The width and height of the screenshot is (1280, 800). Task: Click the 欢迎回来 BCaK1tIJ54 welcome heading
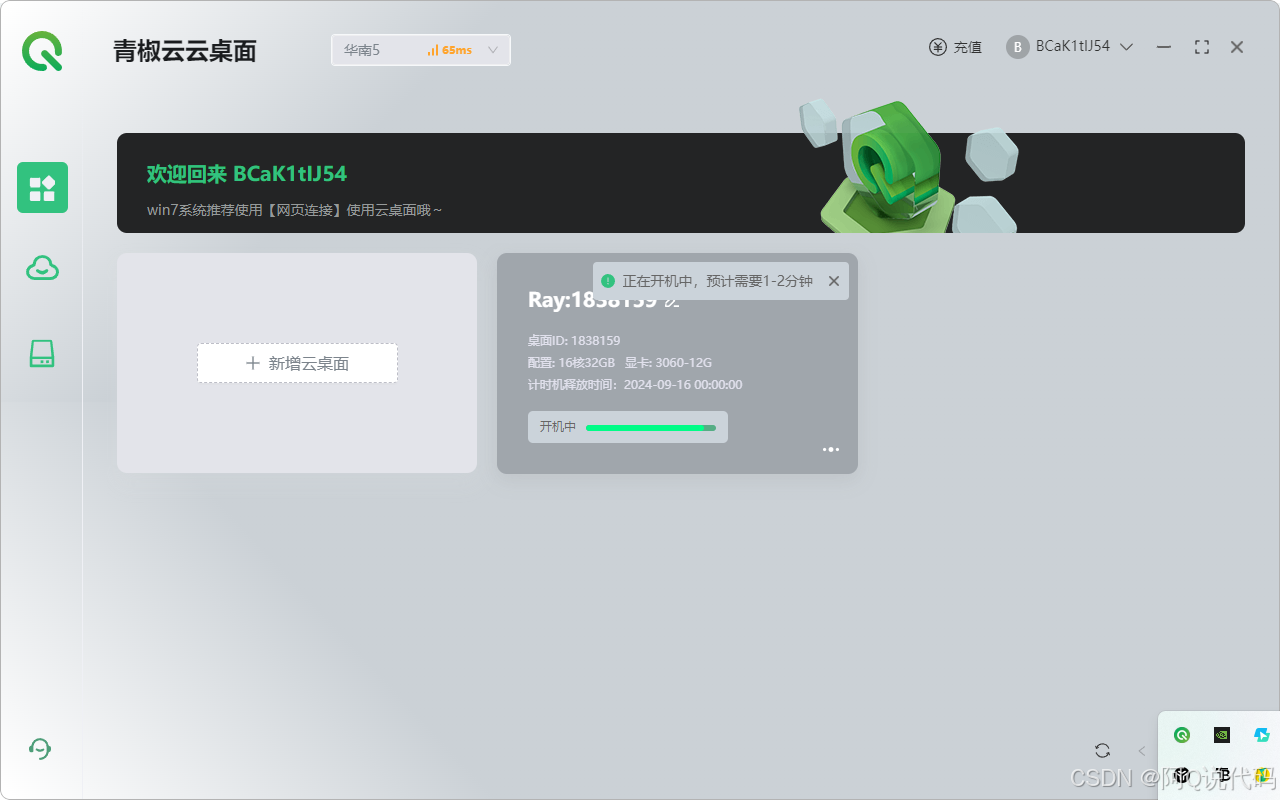[247, 174]
